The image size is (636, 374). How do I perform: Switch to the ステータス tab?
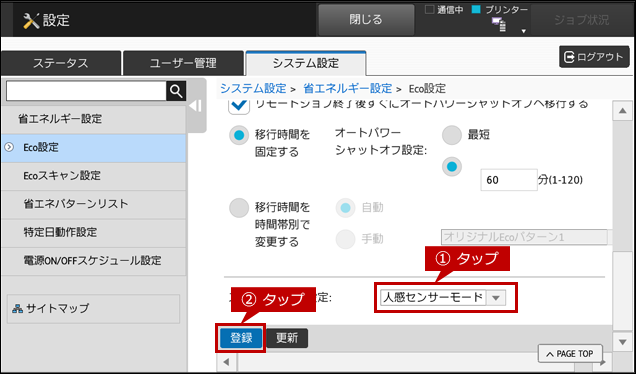pos(61,63)
